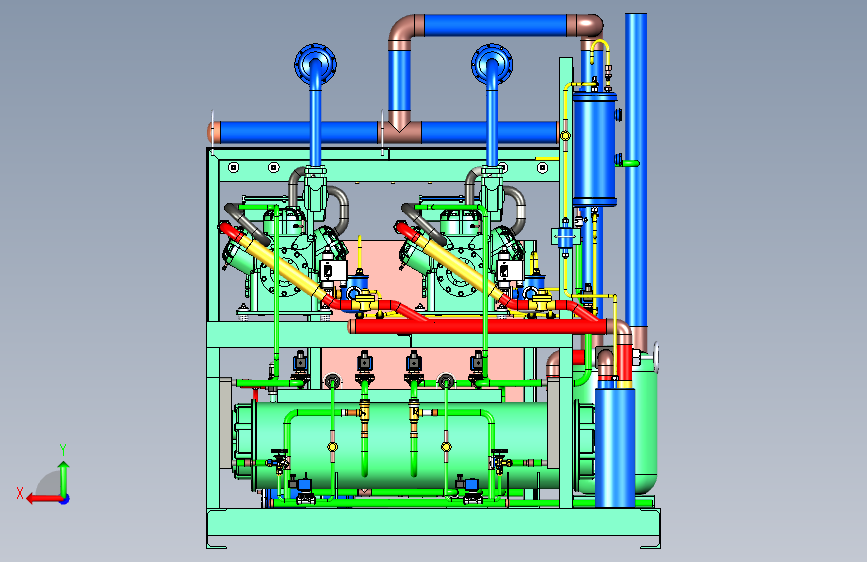
Task: Select the left white pressure switch box
Action: [333, 272]
